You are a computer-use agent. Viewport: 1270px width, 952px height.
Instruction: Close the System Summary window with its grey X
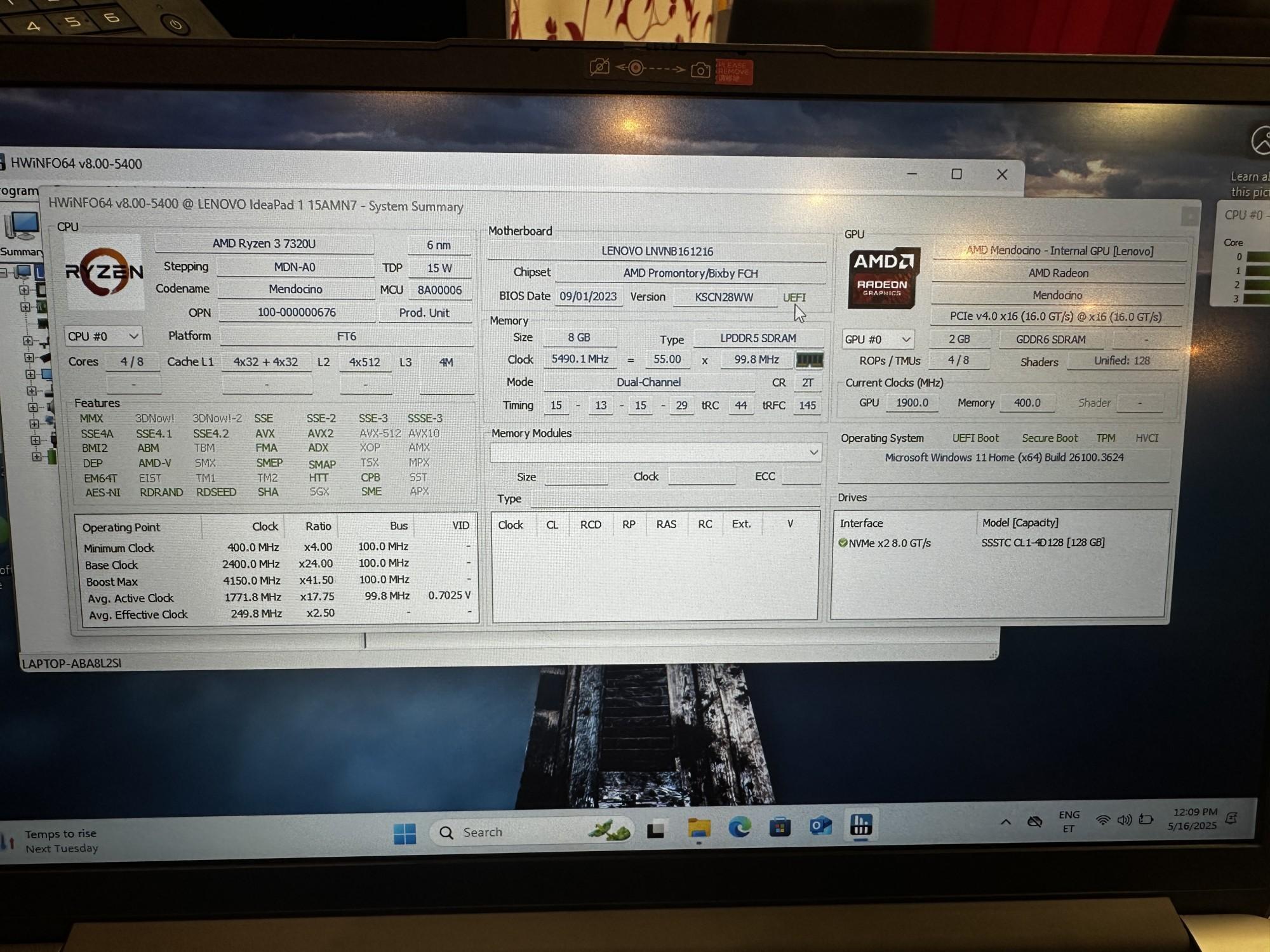[x=1189, y=217]
